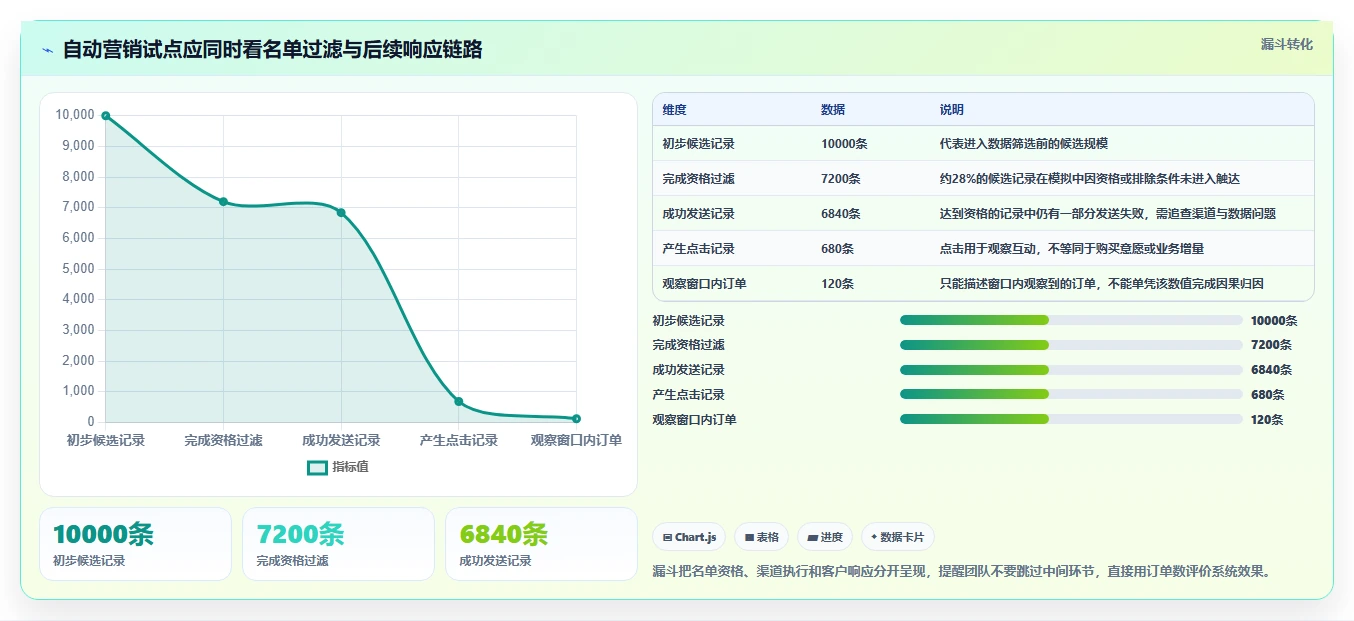The width and height of the screenshot is (1354, 621).
Task: Click the description starting with 点击用于观察互动
Action: point(1072,249)
